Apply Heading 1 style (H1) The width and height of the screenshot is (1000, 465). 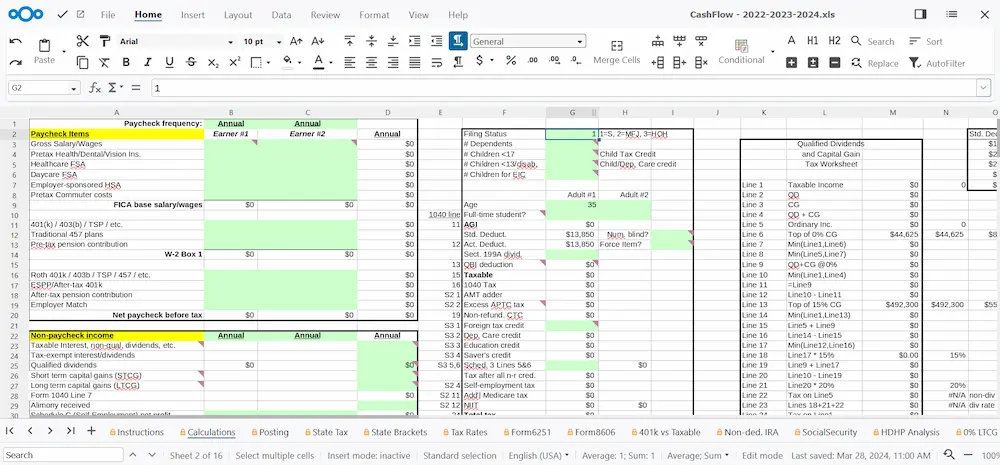pyautogui.click(x=812, y=41)
